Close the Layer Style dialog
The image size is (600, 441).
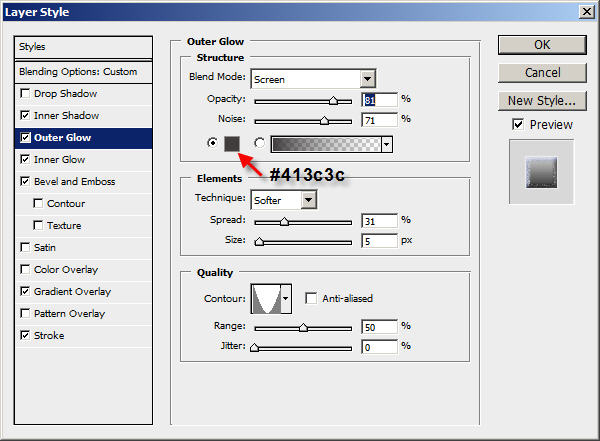587,12
